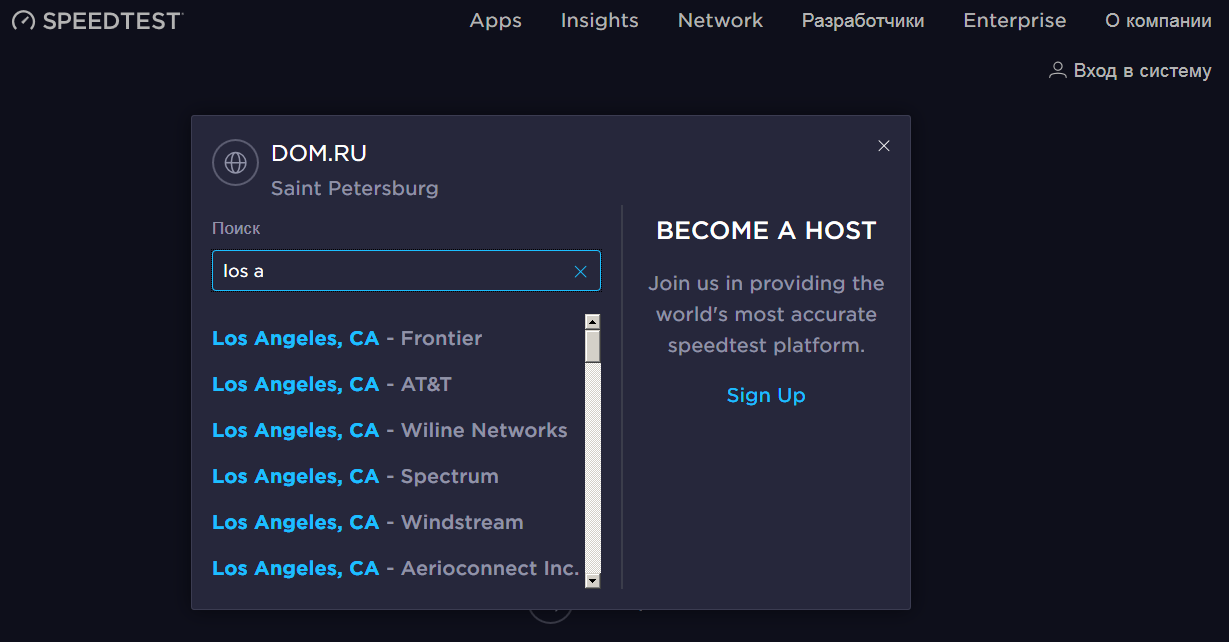Close the server selection dialog
This screenshot has height=642, width=1229.
(x=884, y=146)
